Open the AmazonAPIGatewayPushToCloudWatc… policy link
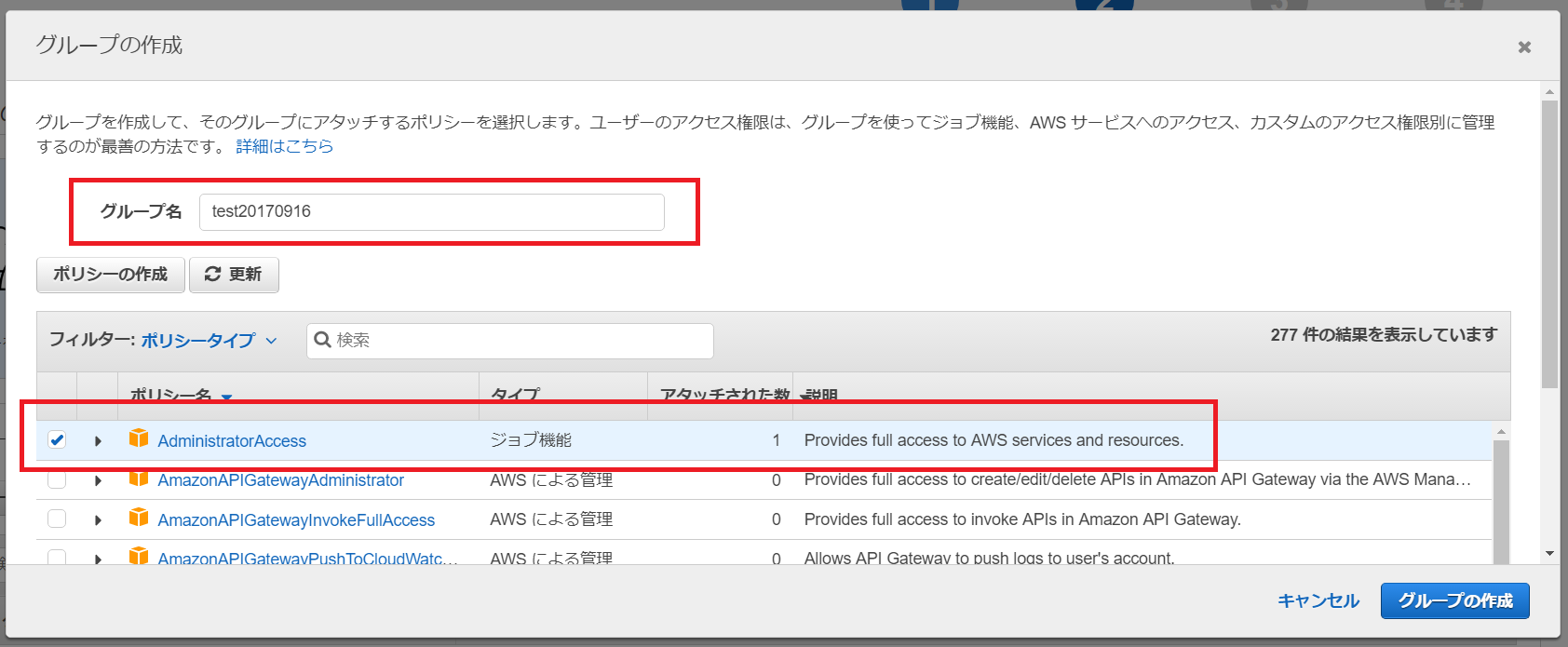The height and width of the screenshot is (647, 1568). coord(307,559)
